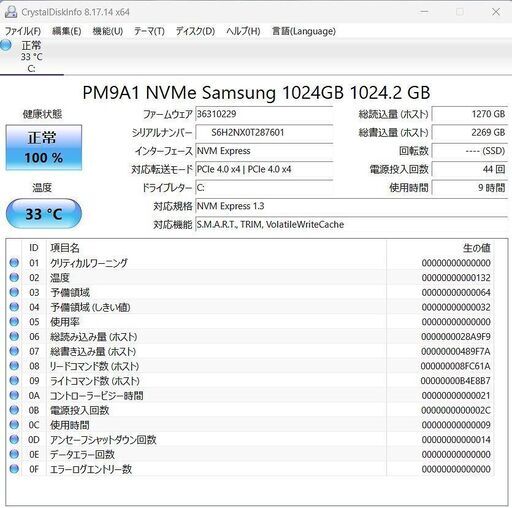Screen dimensions: 512x508
Task: Click status icon for row 06 総読み込み量
Action: point(14,336)
